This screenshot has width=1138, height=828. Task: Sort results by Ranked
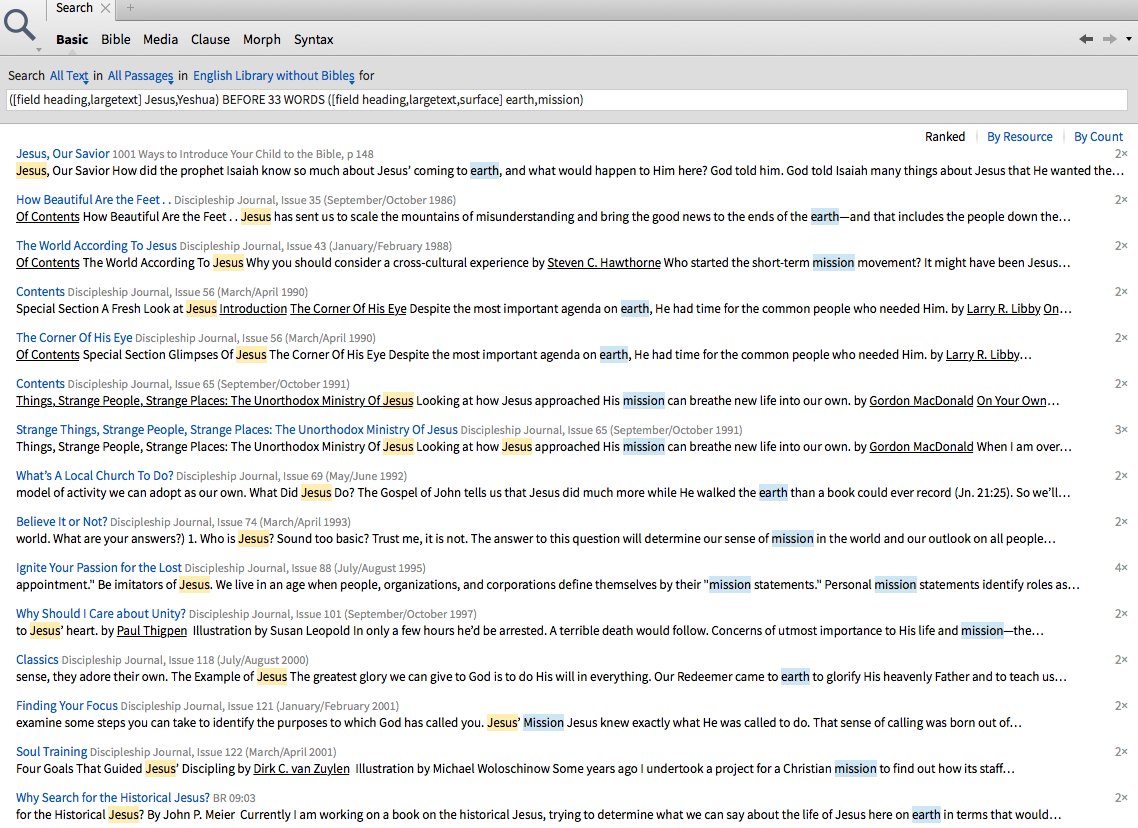pos(944,136)
